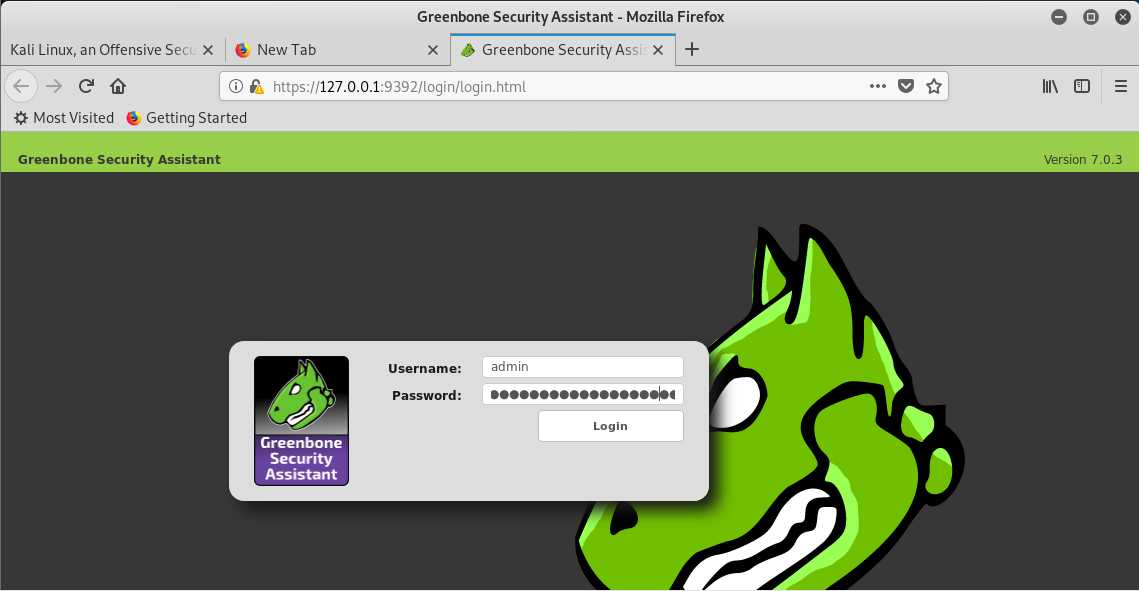Screen dimensions: 1139x591
Task: Click the Version 7.0.3 text
Action: [x=1082, y=160]
